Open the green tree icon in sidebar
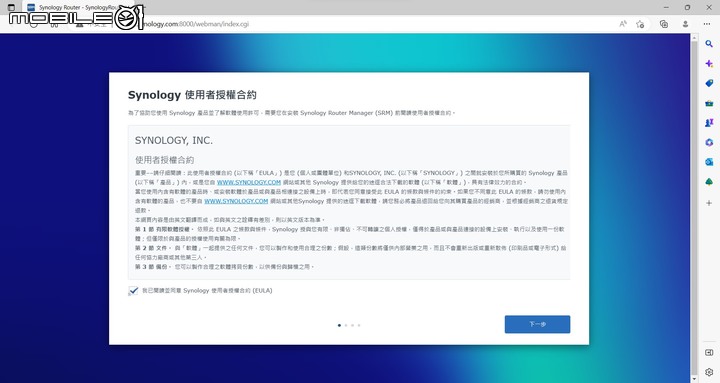The width and height of the screenshot is (720, 383). point(709,182)
